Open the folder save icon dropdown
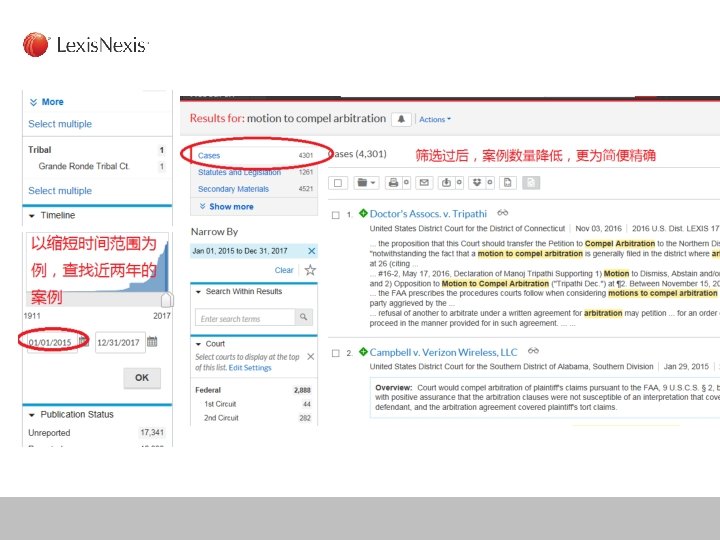 tap(366, 183)
